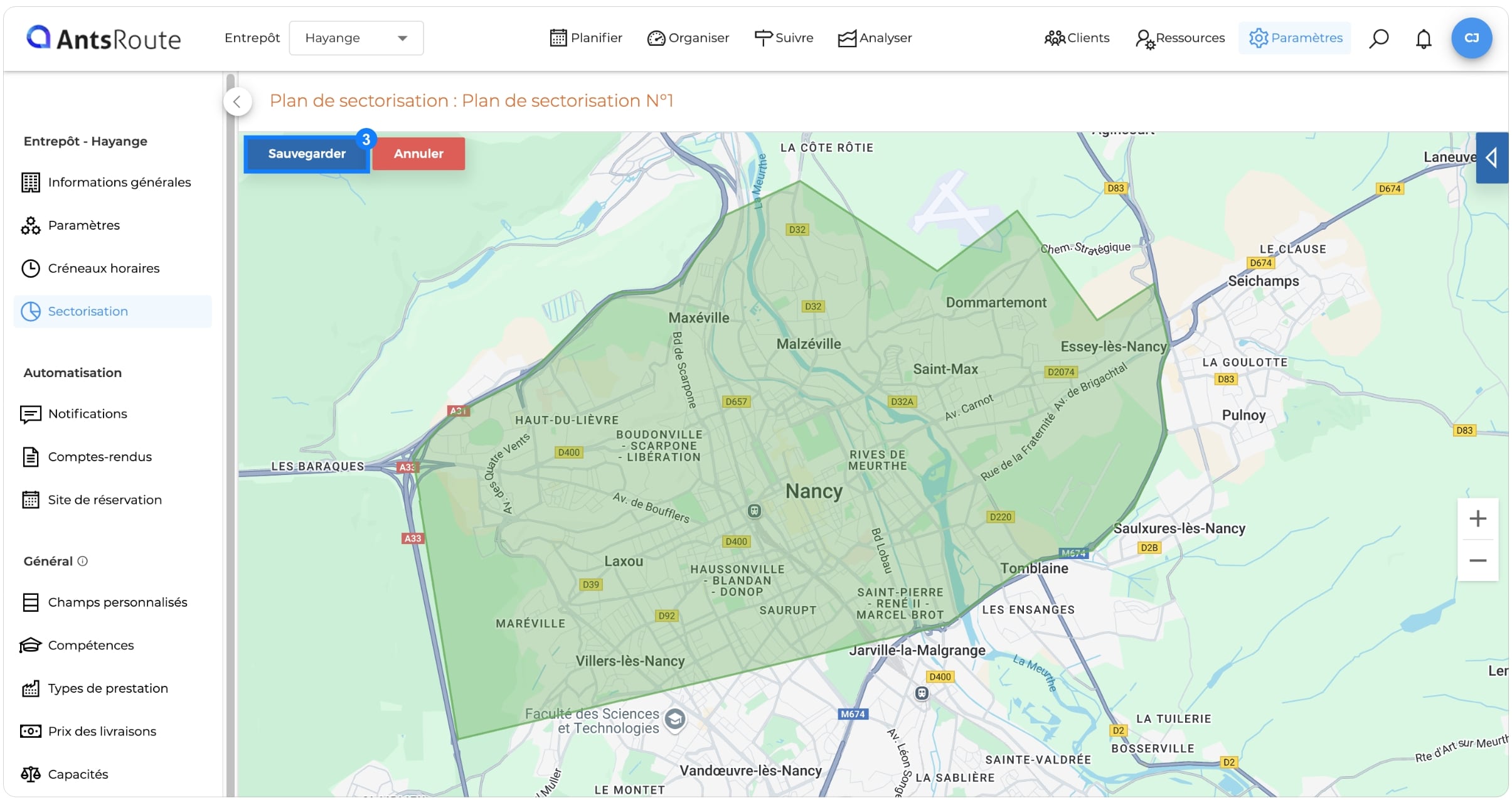
Task: Click the Comptes-rendus document icon
Action: (30, 457)
